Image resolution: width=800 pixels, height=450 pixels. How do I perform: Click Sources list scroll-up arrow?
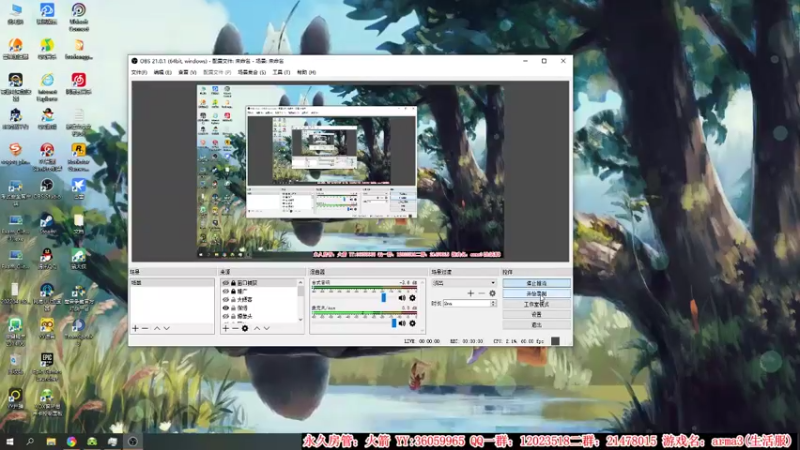301,282
